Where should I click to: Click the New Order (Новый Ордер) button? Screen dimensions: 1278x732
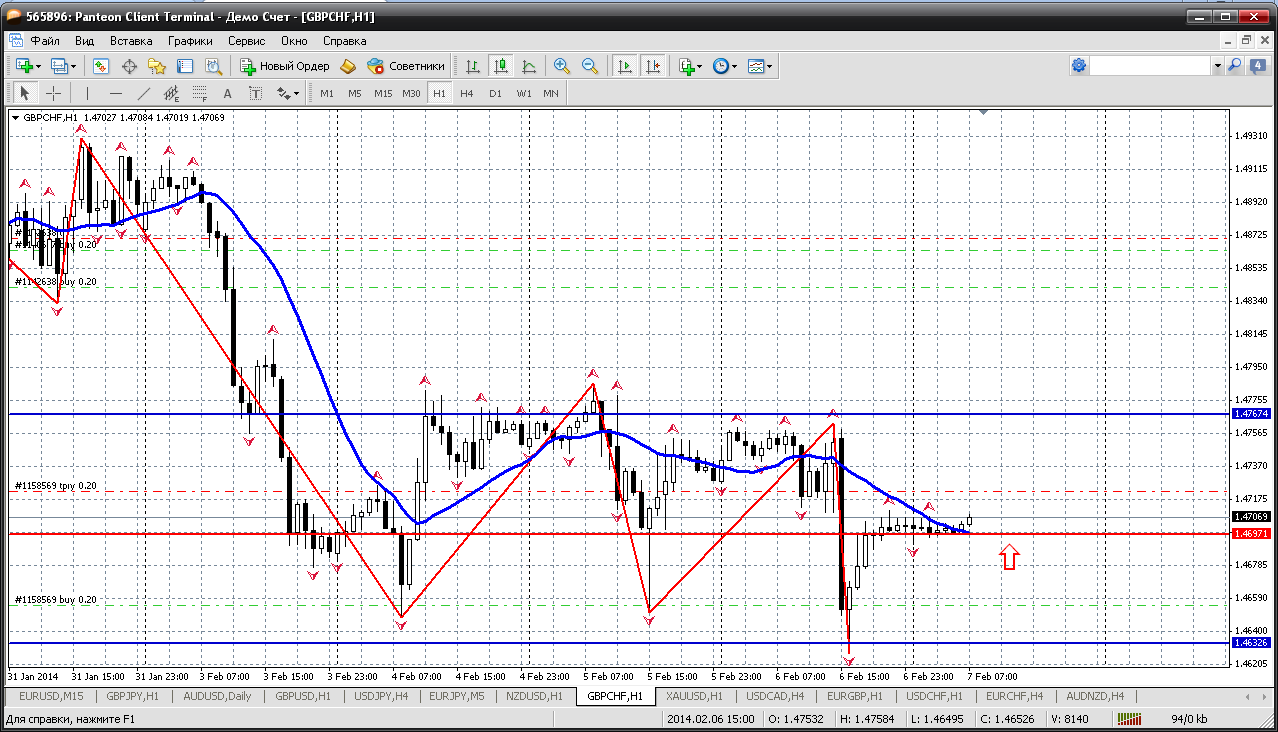[285, 66]
